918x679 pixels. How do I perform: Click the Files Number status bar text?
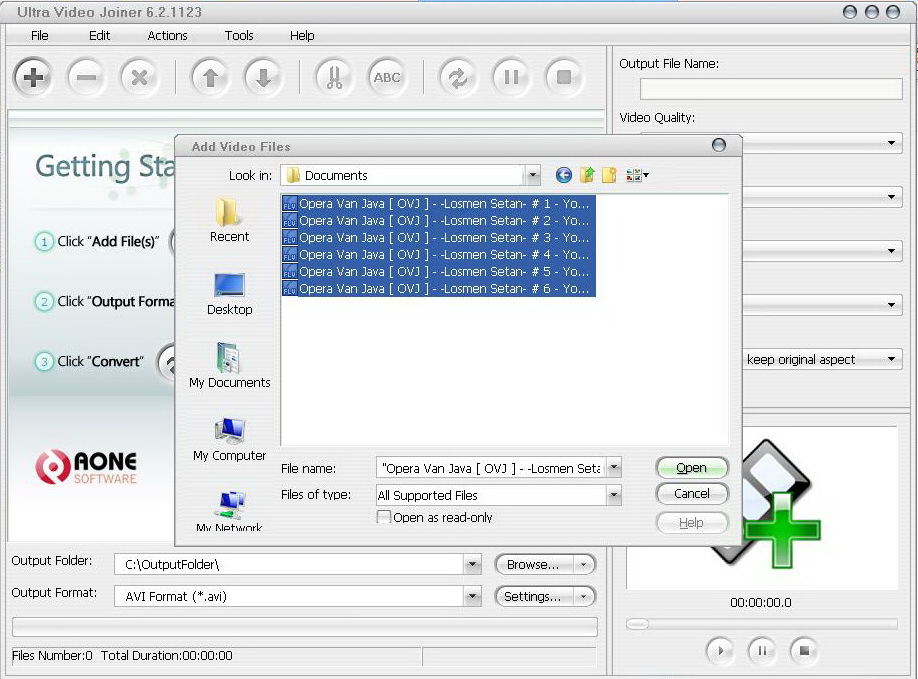pos(52,656)
